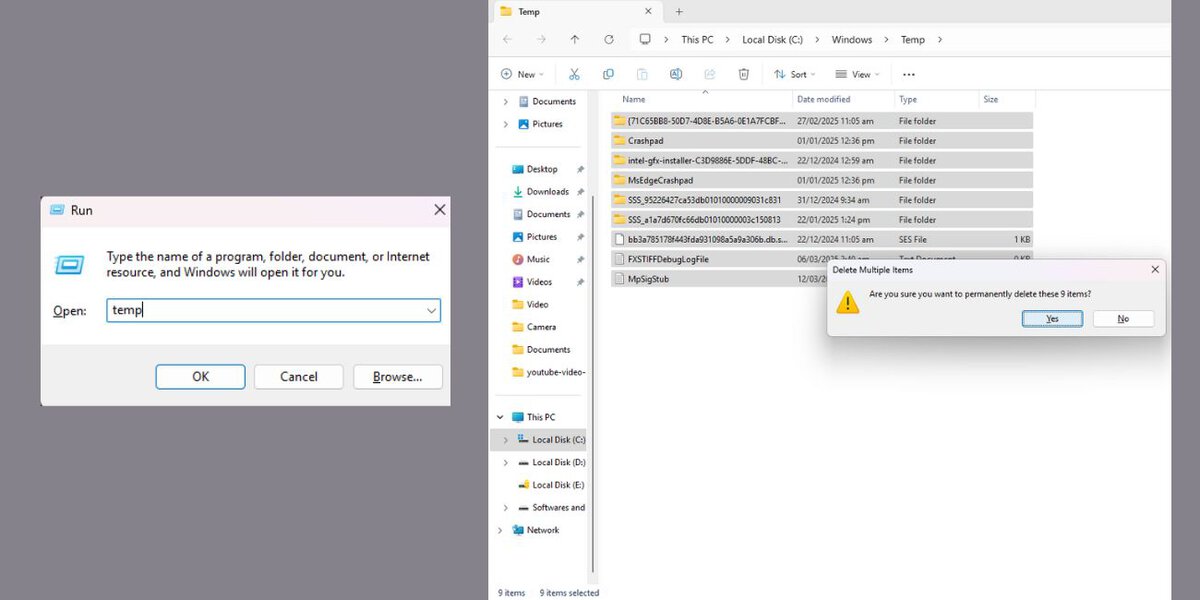
Task: Confirm deletion by clicking Yes
Action: tap(1052, 318)
